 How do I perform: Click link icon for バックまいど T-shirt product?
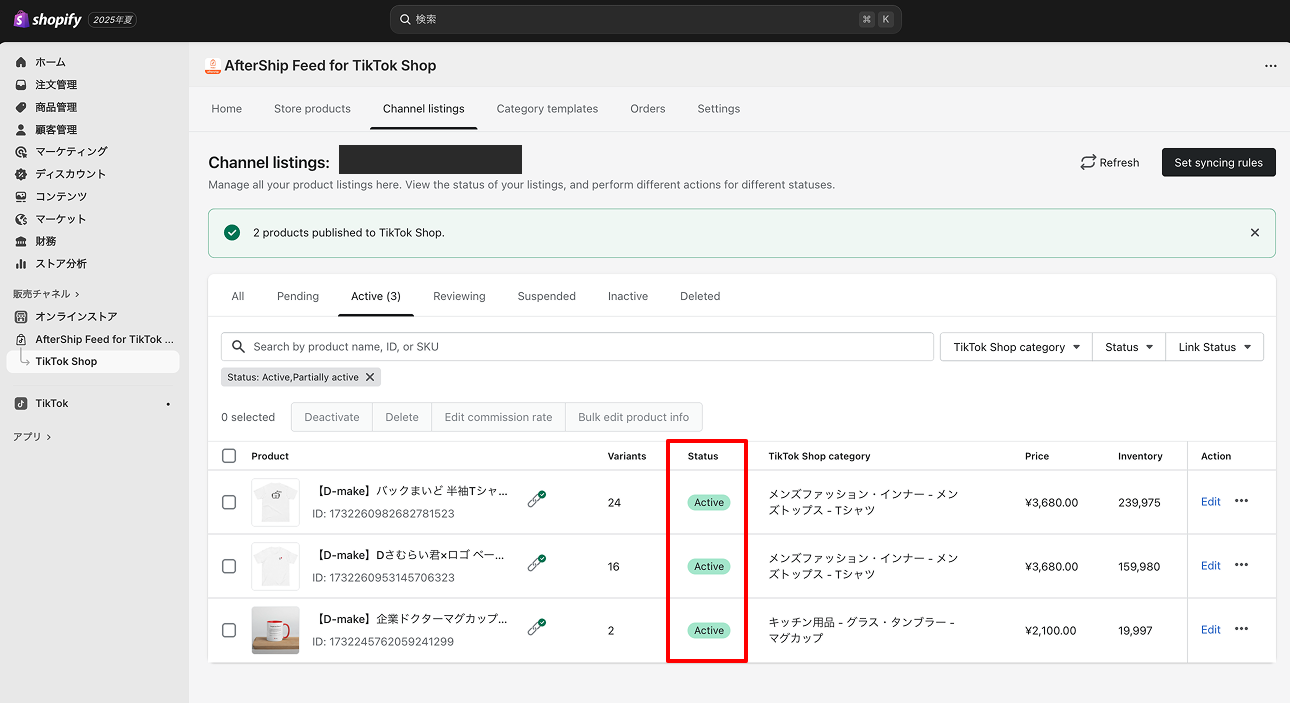point(537,499)
